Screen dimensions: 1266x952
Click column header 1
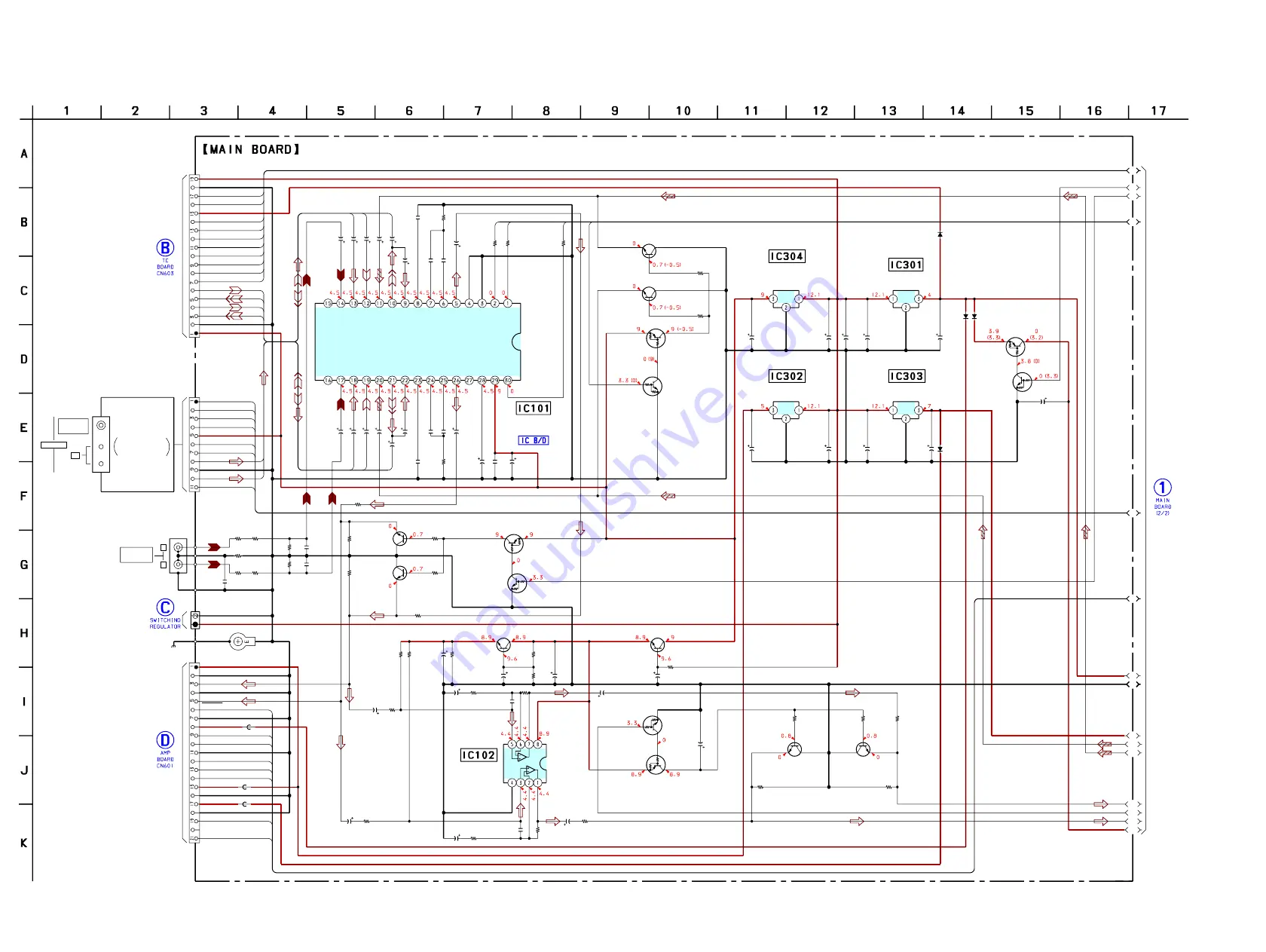(66, 111)
